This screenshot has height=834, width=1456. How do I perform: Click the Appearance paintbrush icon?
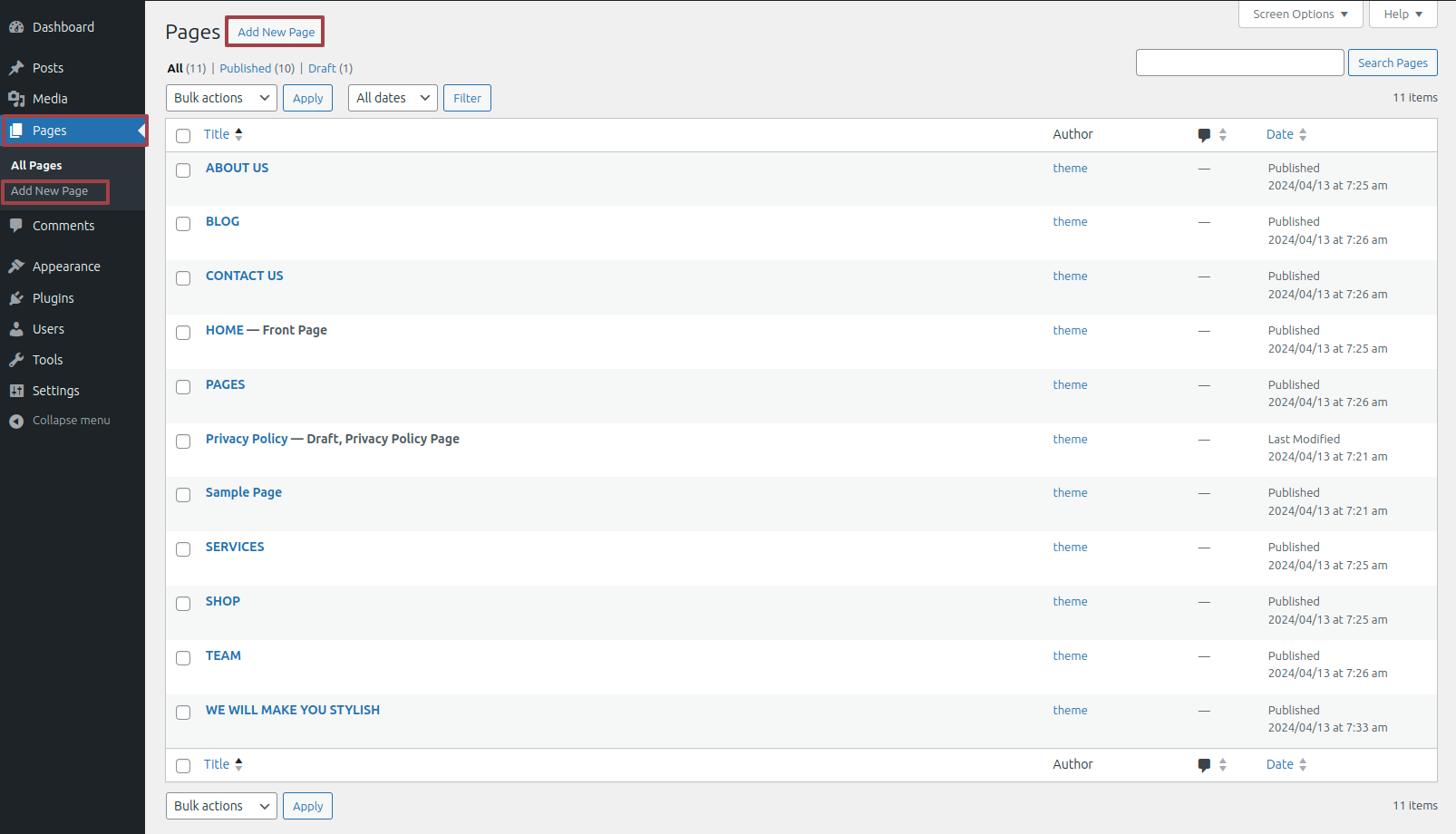(x=16, y=267)
